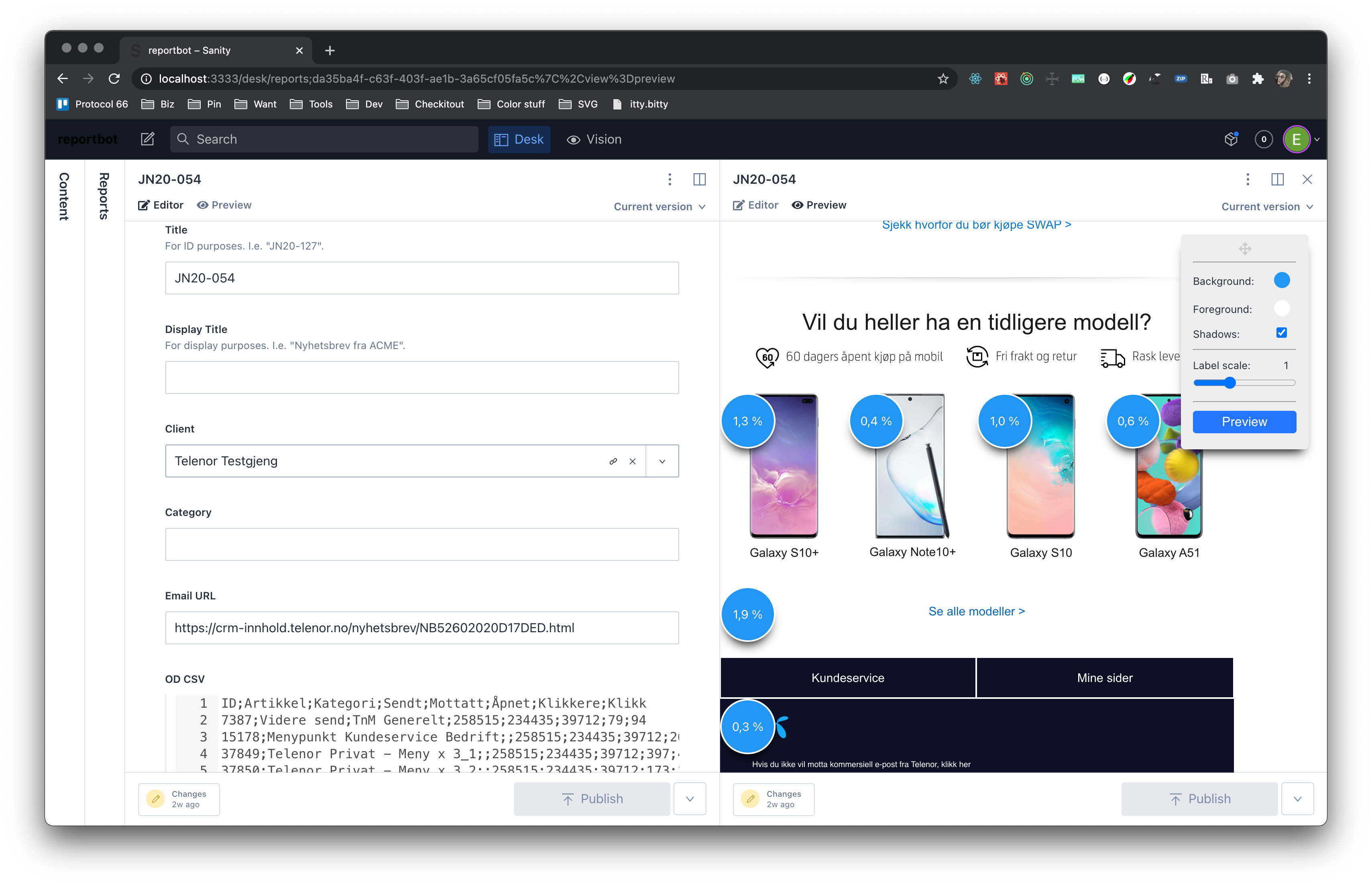Bookmark page with the star icon
This screenshot has width=1372, height=885.
[x=943, y=79]
